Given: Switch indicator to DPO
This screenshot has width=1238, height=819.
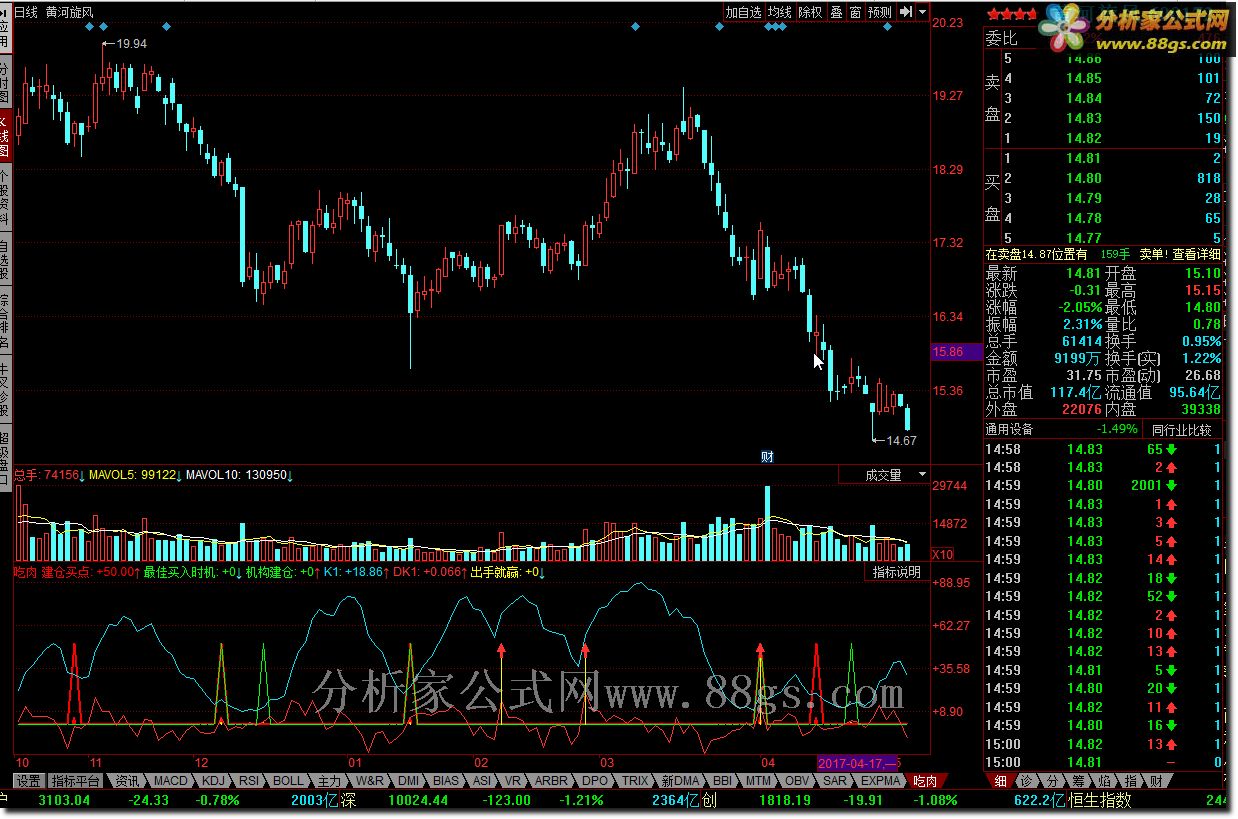Looking at the screenshot, I should (x=595, y=781).
